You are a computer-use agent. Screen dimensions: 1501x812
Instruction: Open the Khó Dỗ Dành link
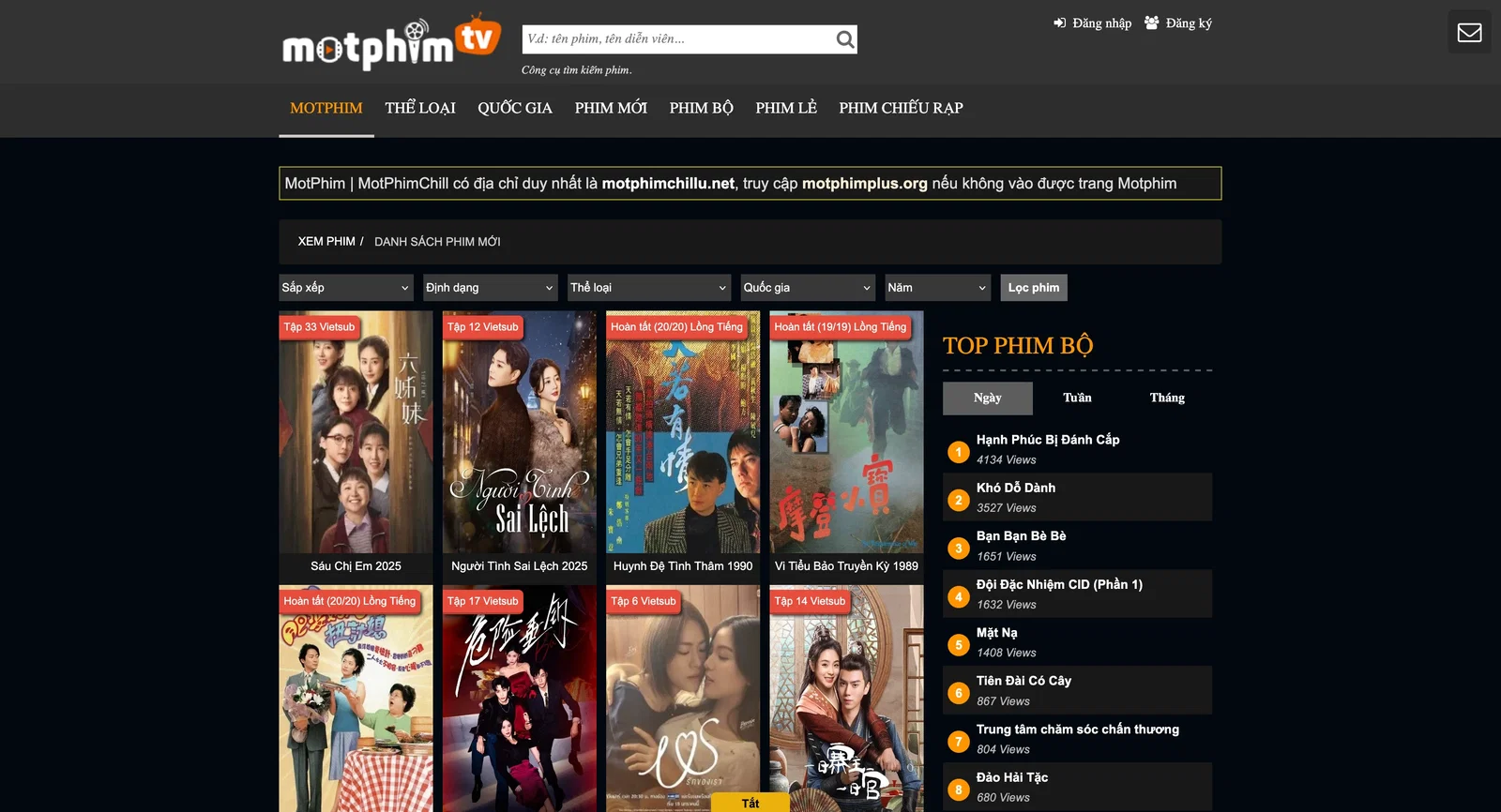pos(1015,488)
